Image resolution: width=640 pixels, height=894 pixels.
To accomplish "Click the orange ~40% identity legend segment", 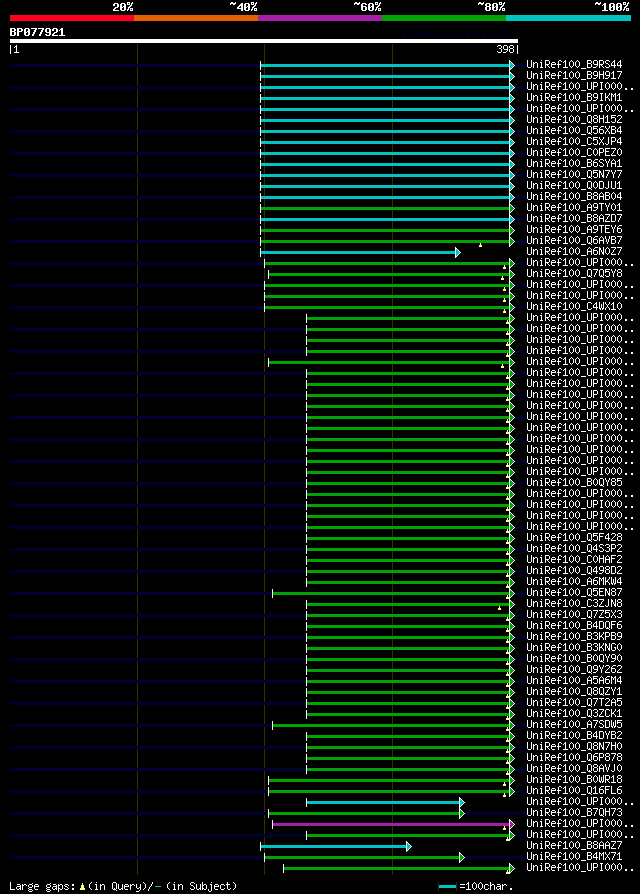I will click(x=196, y=18).
